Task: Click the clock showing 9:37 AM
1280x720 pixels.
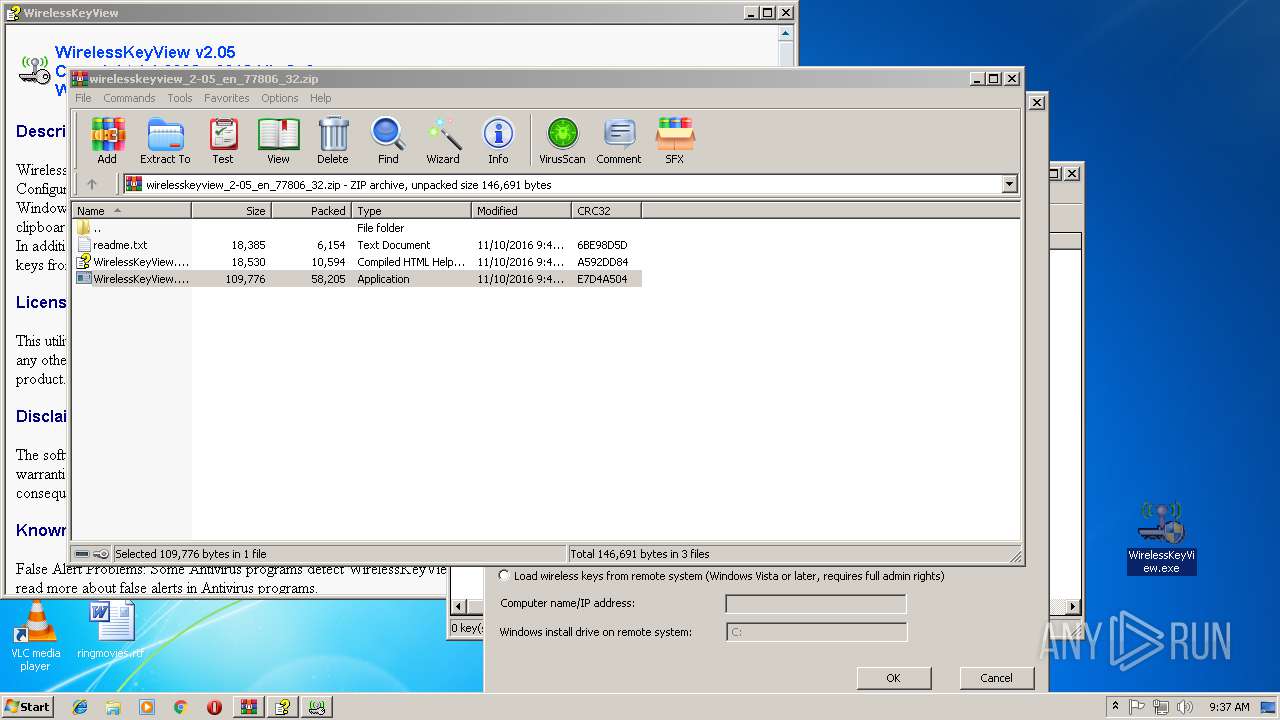Action: click(1229, 707)
